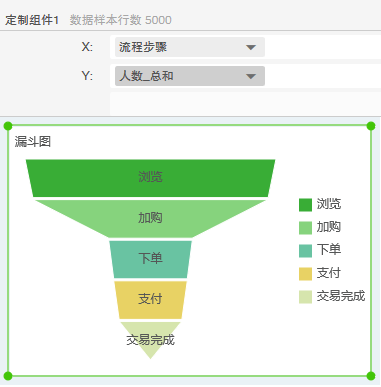Select the 下单 funnel segment

coord(150,259)
